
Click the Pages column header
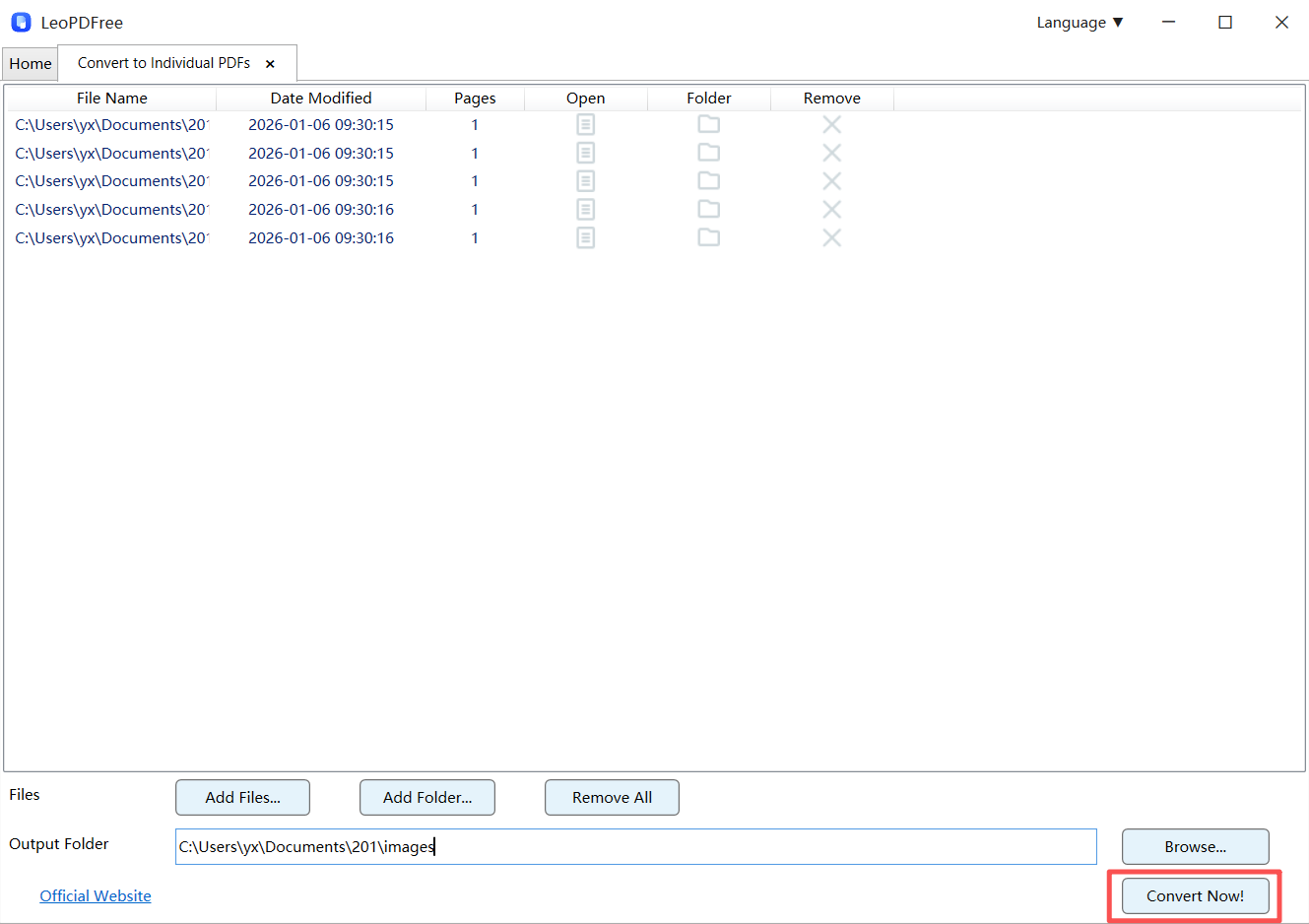[x=475, y=99]
